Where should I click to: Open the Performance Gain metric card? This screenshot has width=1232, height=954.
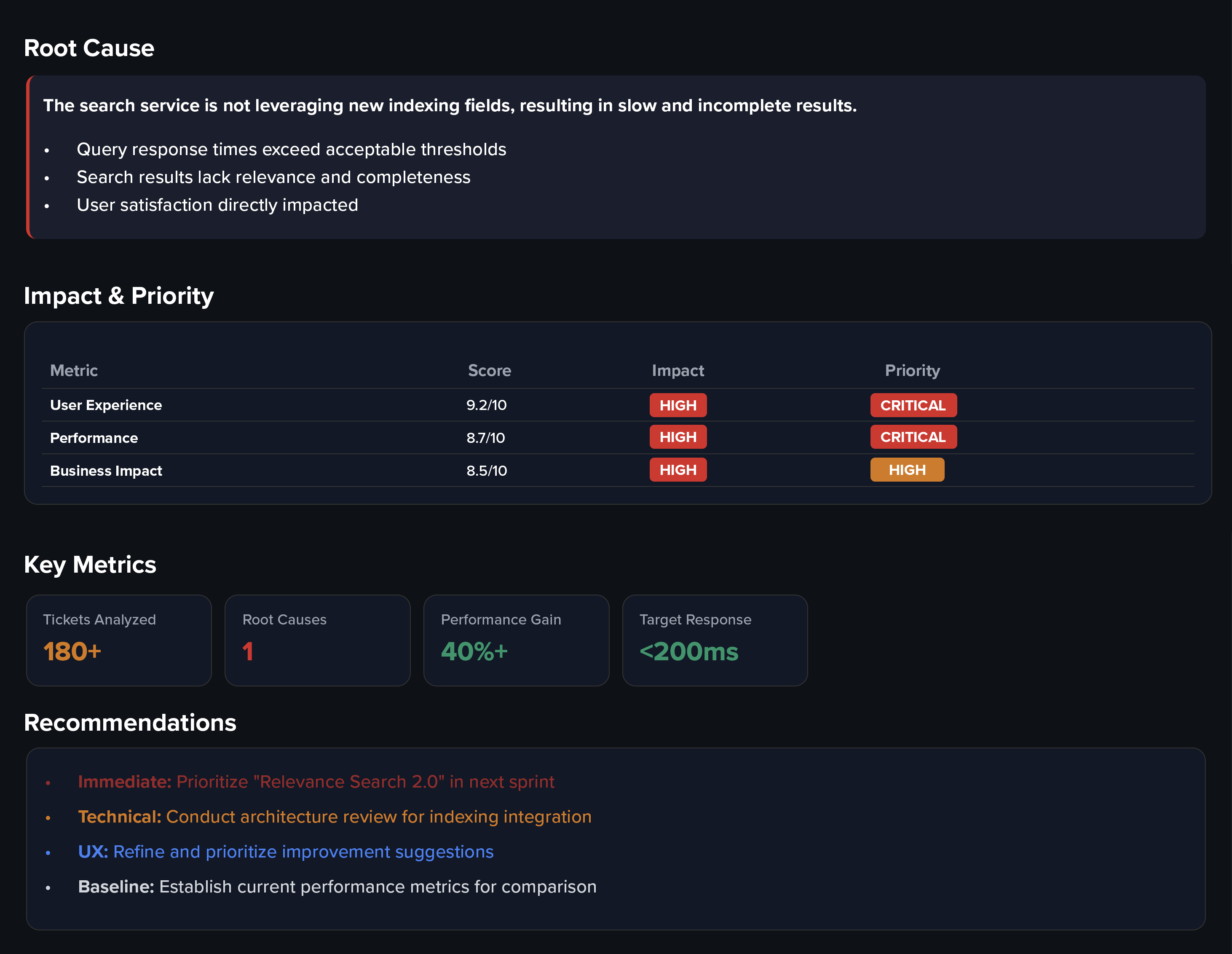coord(516,640)
